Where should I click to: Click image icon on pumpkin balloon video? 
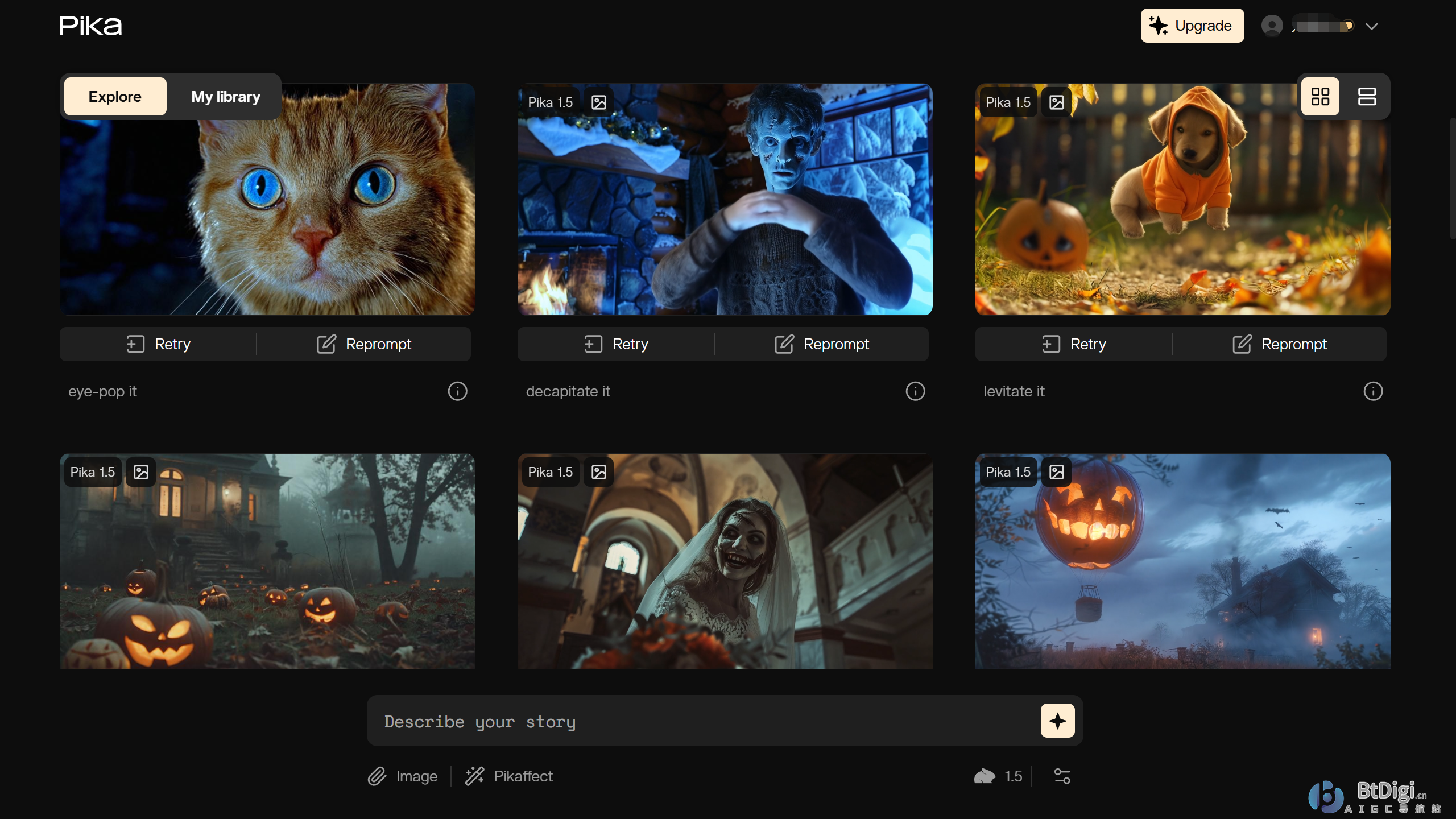pyautogui.click(x=1057, y=472)
